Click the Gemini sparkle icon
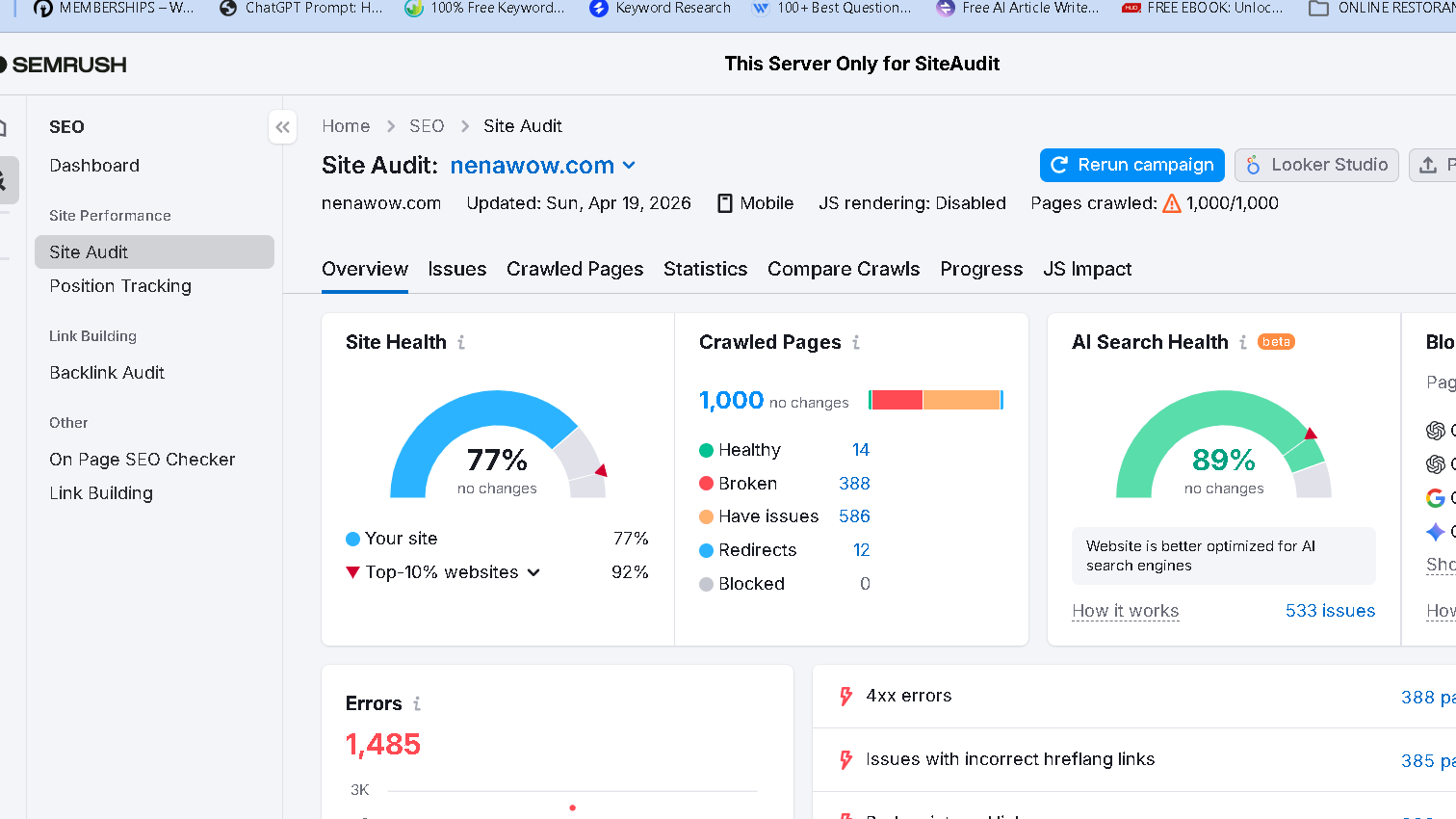The height and width of the screenshot is (819, 1456). point(1434,531)
